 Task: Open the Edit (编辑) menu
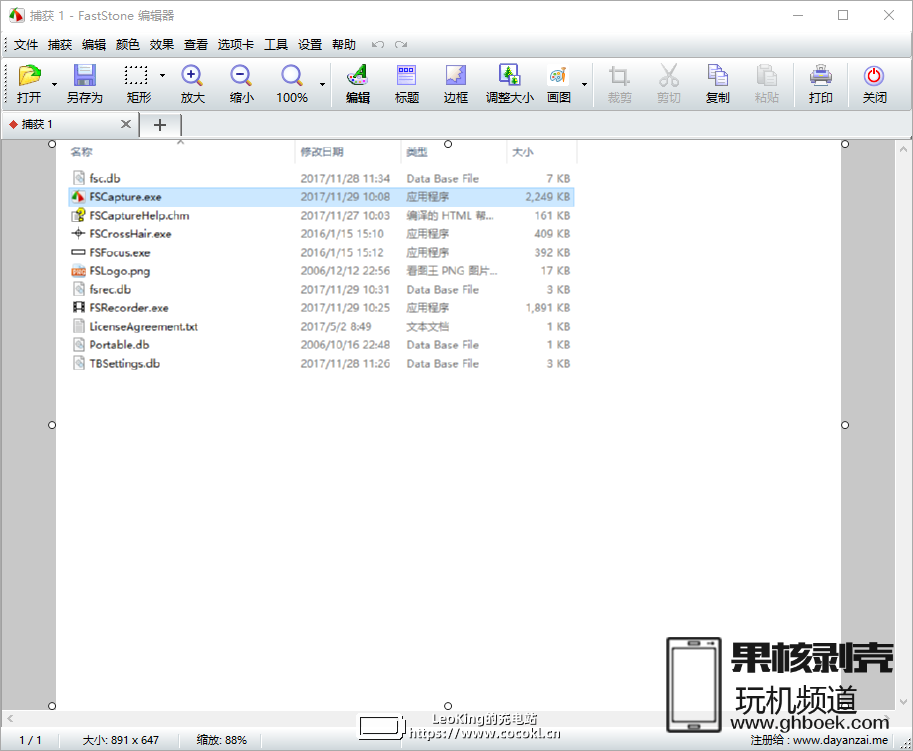[x=94, y=45]
